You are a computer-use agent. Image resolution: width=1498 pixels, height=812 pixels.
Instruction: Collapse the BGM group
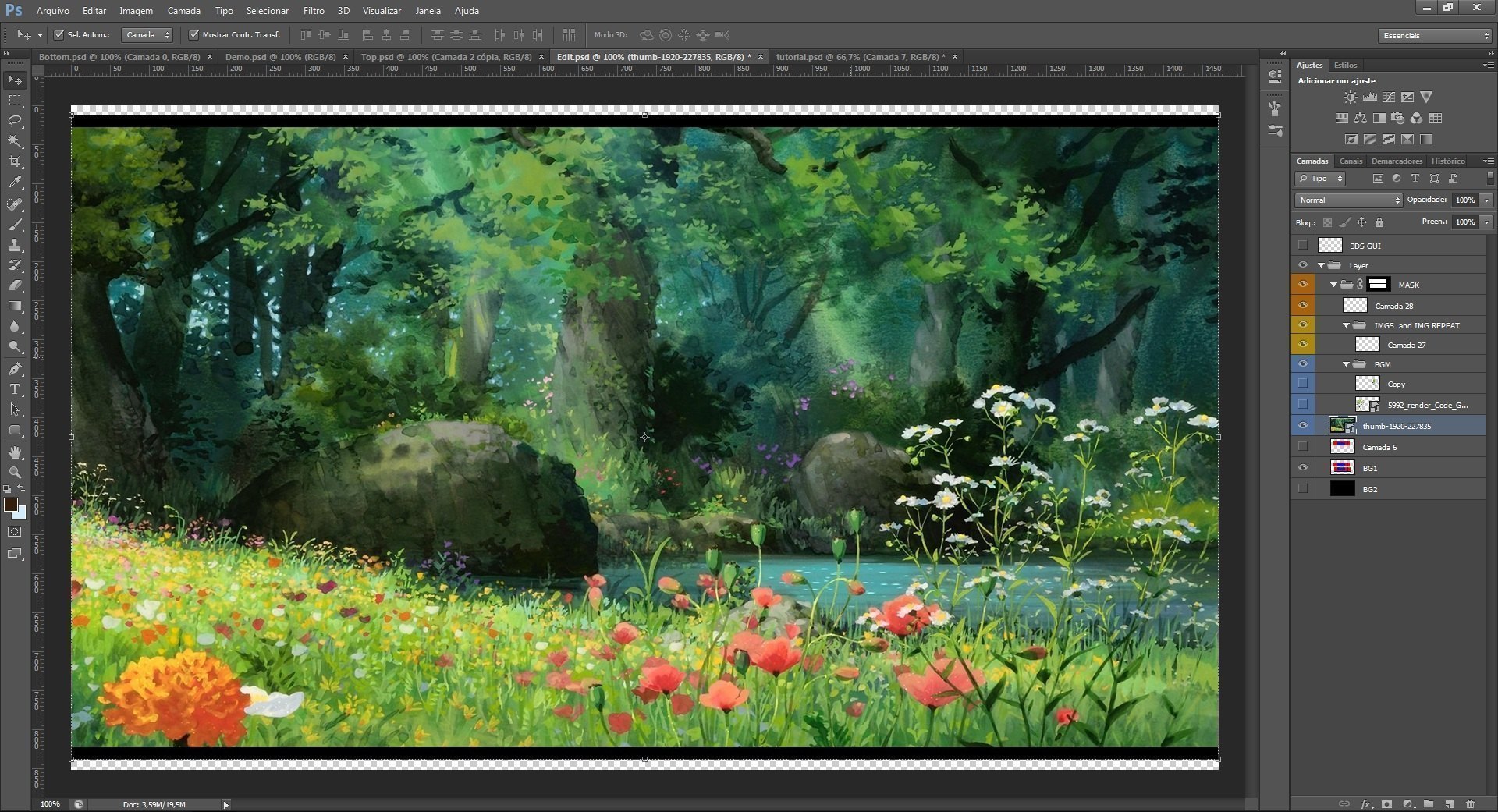point(1347,365)
